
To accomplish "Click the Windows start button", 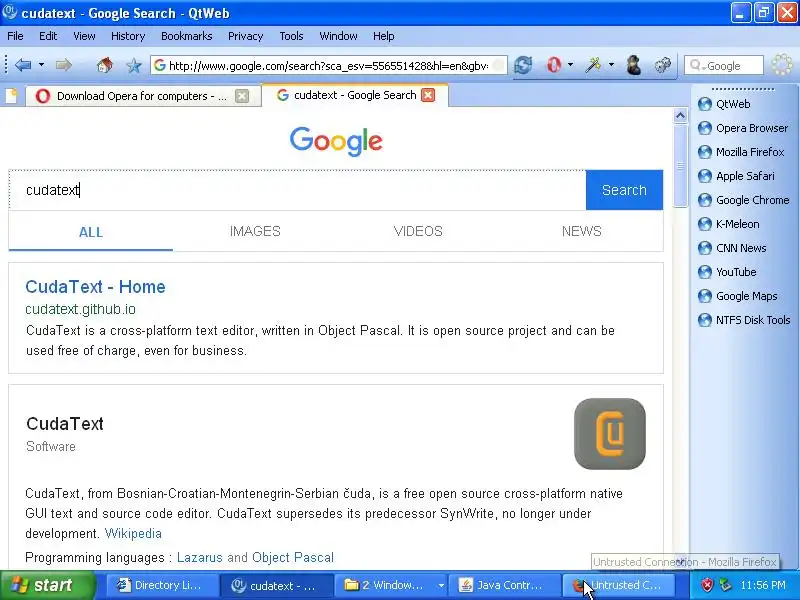I will click(48, 585).
